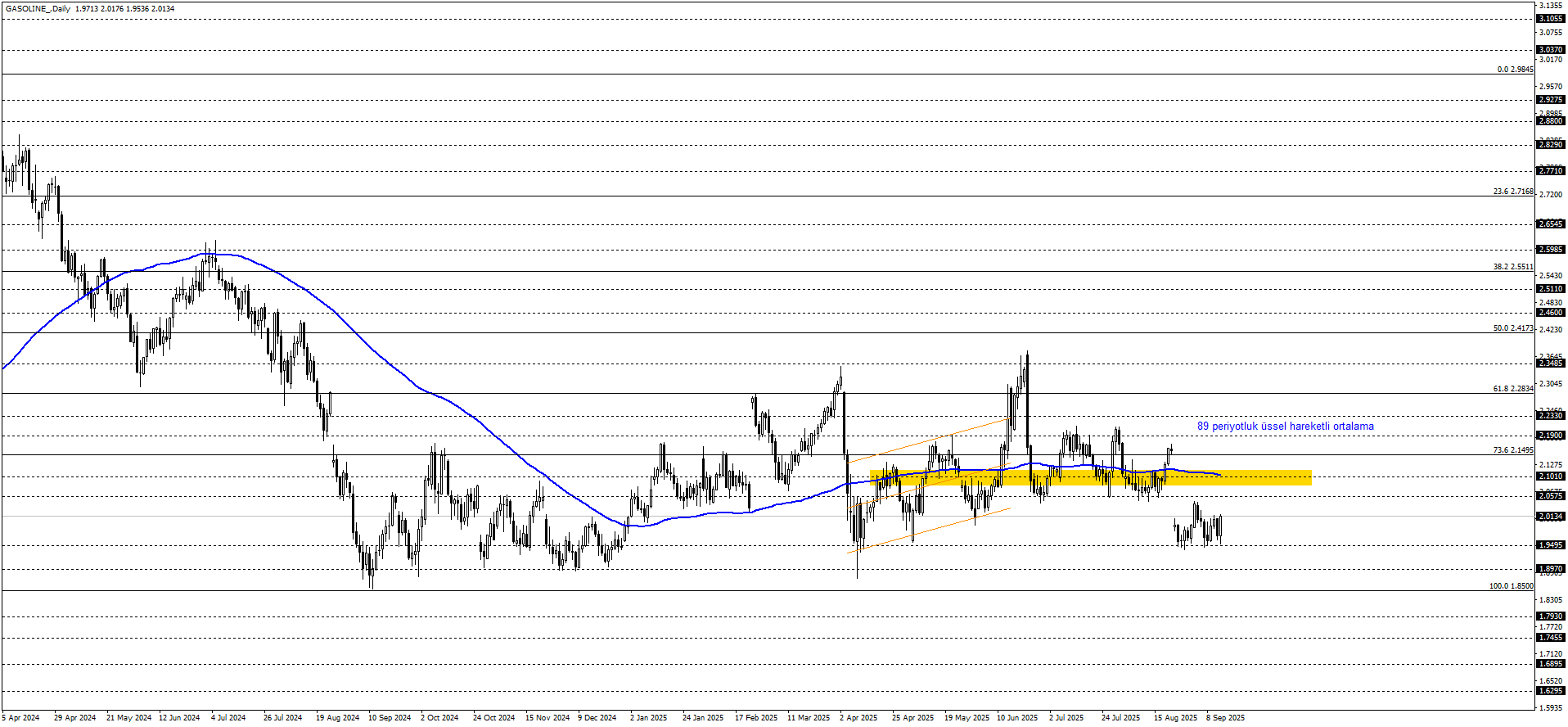Click the '9 Dec 2024' date label
The width and height of the screenshot is (1568, 727).
pos(597,718)
